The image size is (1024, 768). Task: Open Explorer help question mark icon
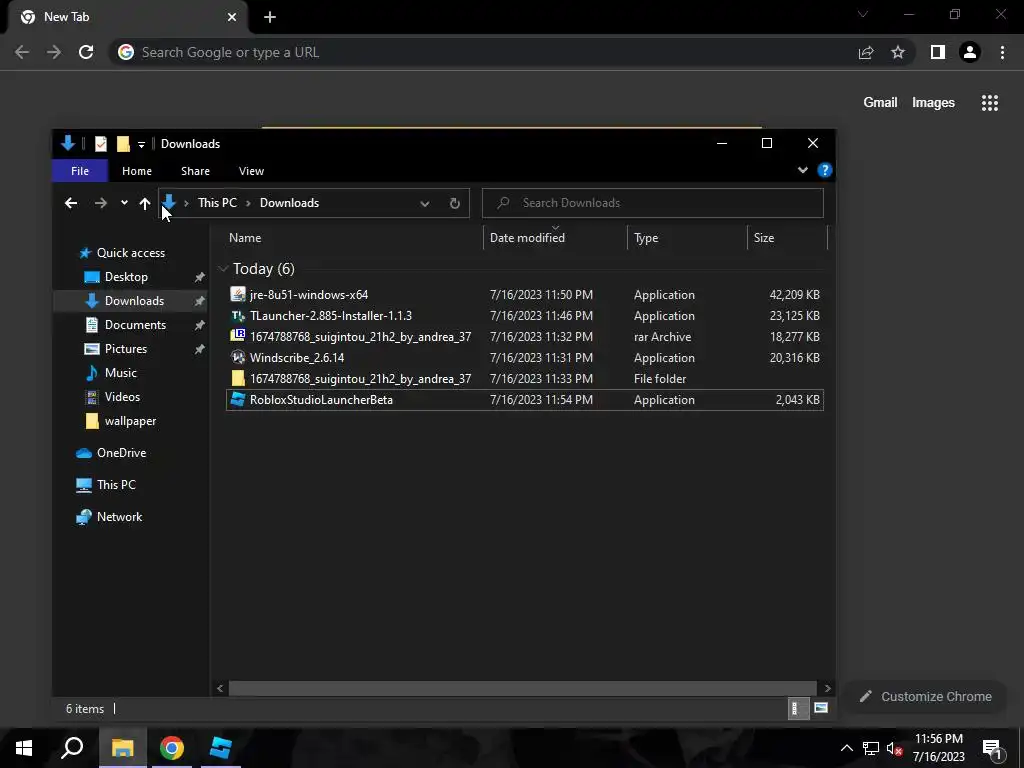(825, 170)
